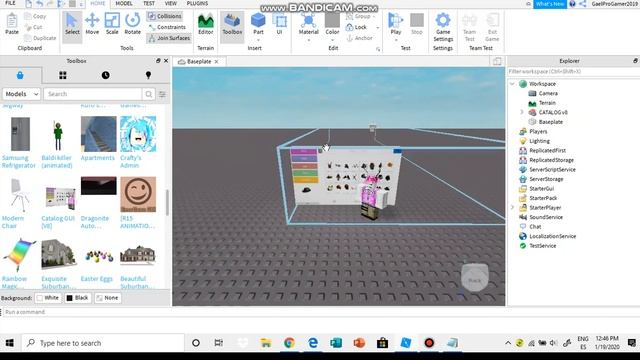Click the Toolbox search magnifier icon
This screenshot has height=360, width=640.
click(x=149, y=94)
